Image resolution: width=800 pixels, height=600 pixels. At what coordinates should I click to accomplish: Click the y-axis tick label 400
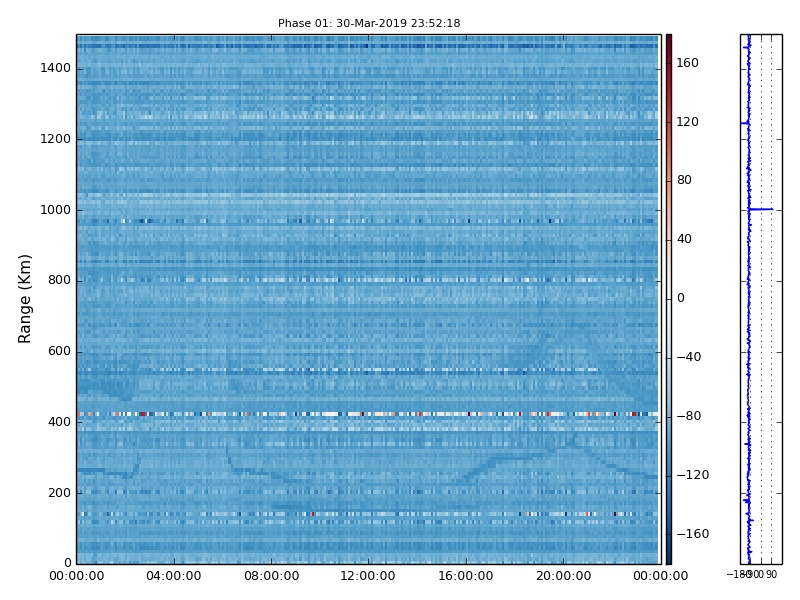click(59, 422)
